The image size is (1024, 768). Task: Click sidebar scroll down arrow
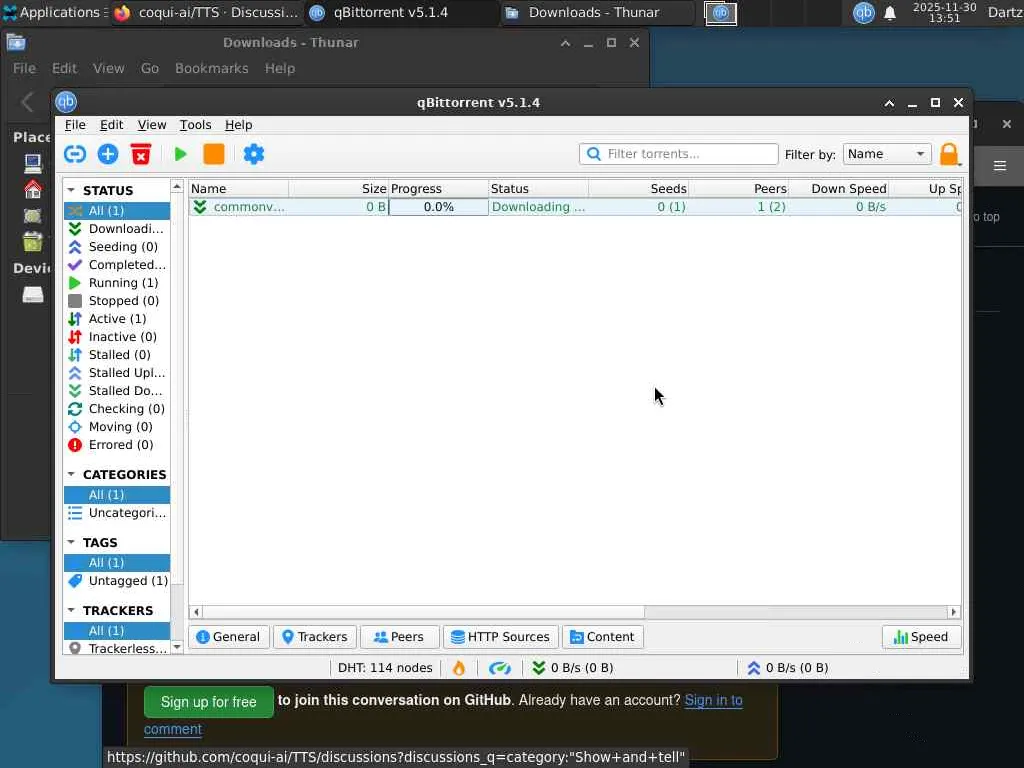(177, 647)
